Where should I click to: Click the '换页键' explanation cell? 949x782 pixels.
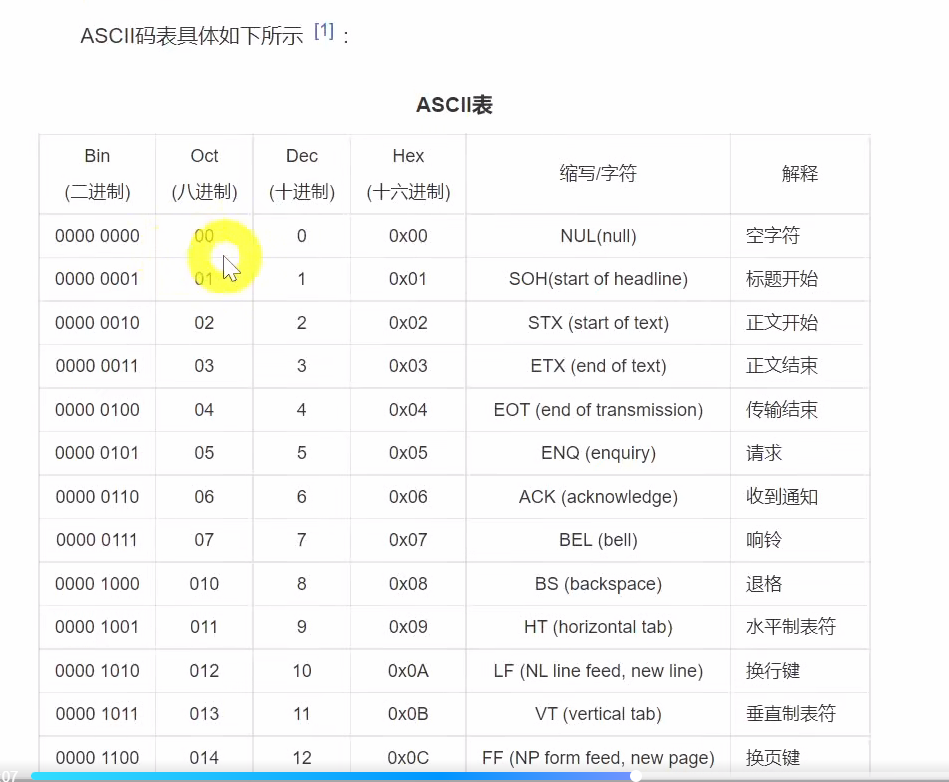tap(800, 757)
